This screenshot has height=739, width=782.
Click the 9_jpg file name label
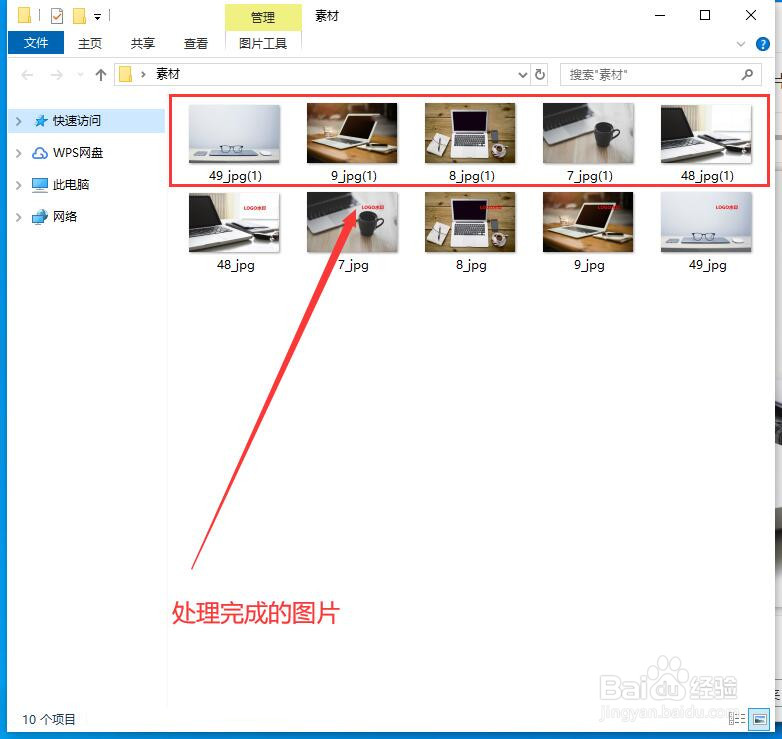589,265
